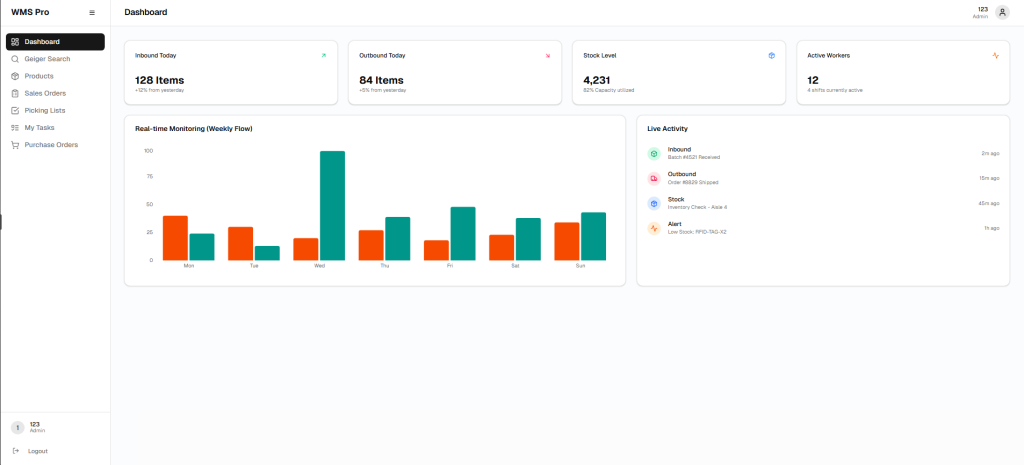Click the Stock Level blue box icon
This screenshot has width=1024, height=465.
tap(771, 56)
